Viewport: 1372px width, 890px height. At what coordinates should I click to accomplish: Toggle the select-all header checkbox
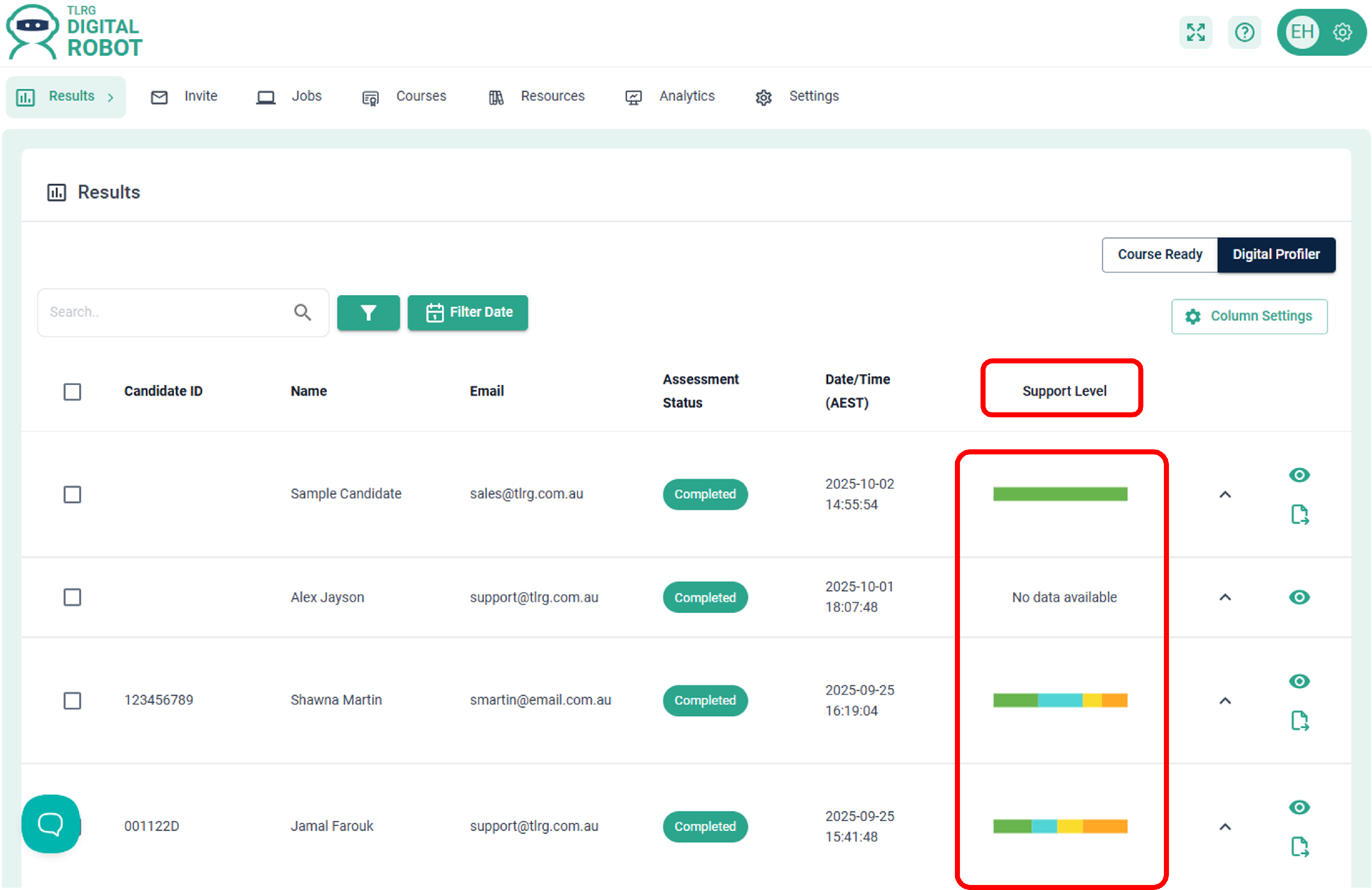tap(72, 391)
